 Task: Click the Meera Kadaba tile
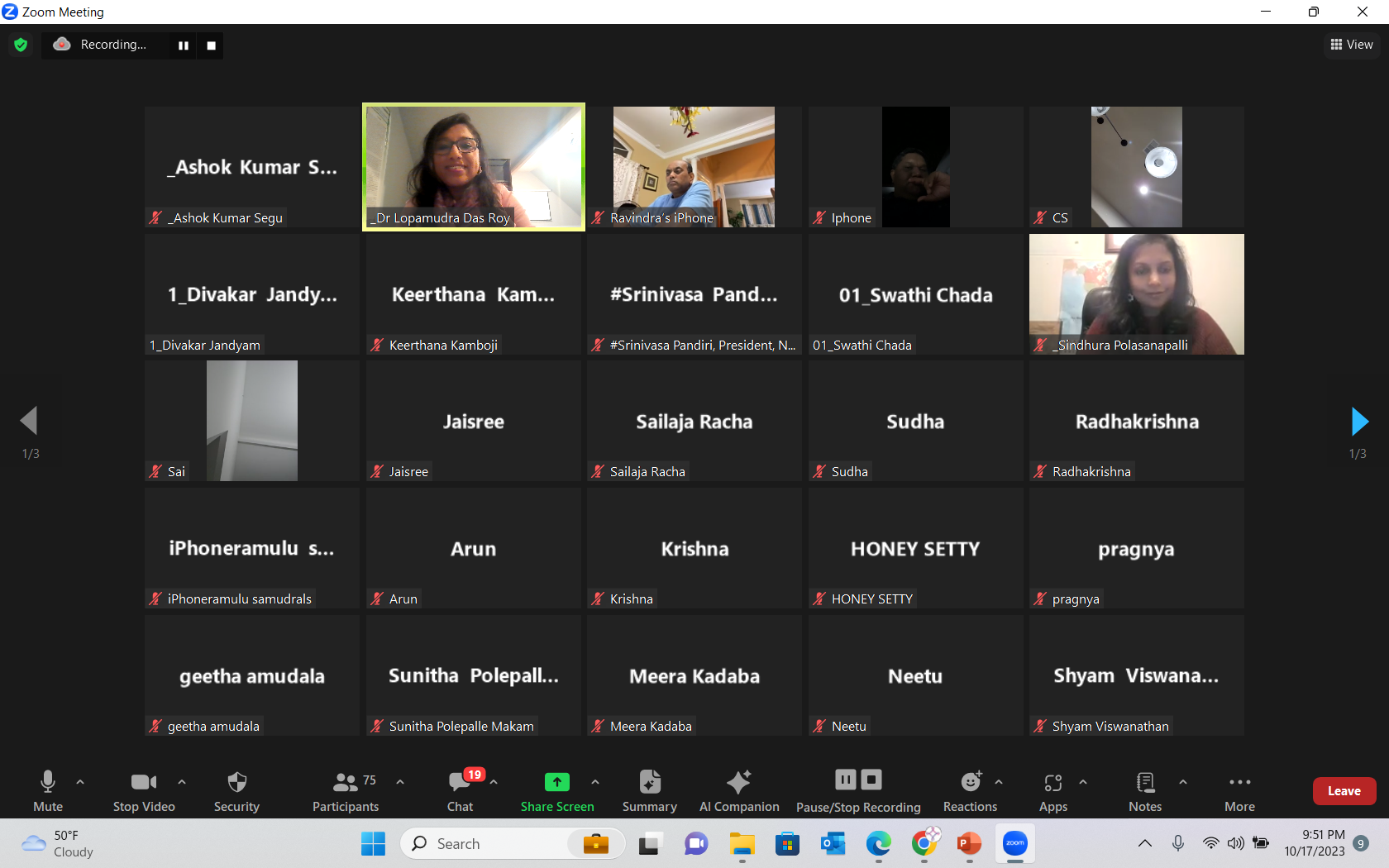(694, 675)
